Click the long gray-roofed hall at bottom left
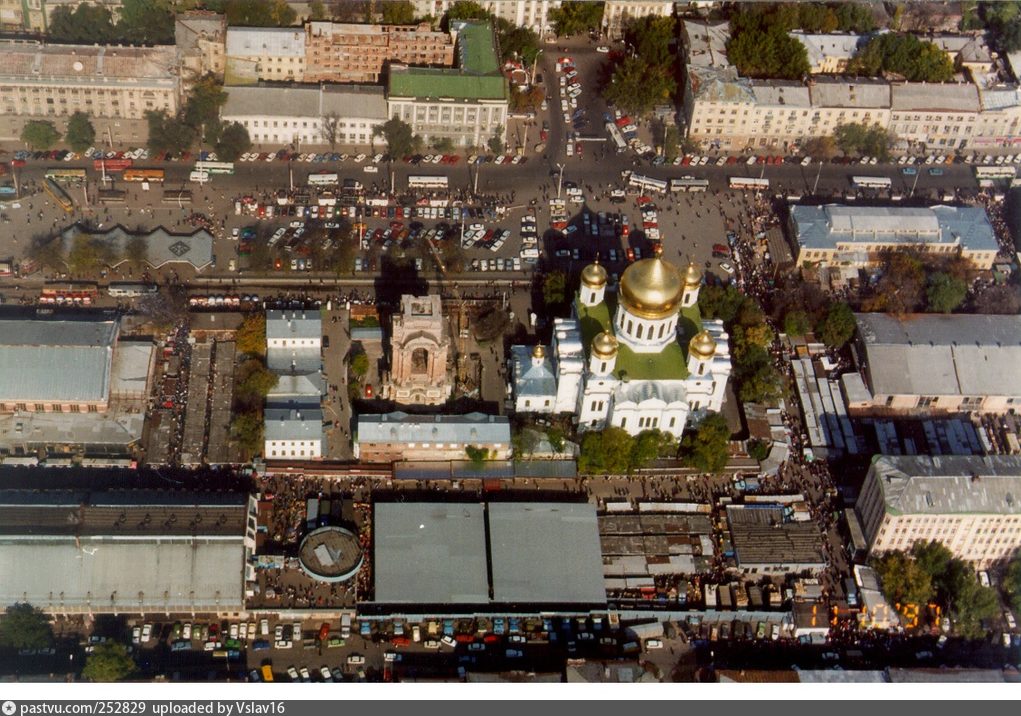 (x=122, y=572)
